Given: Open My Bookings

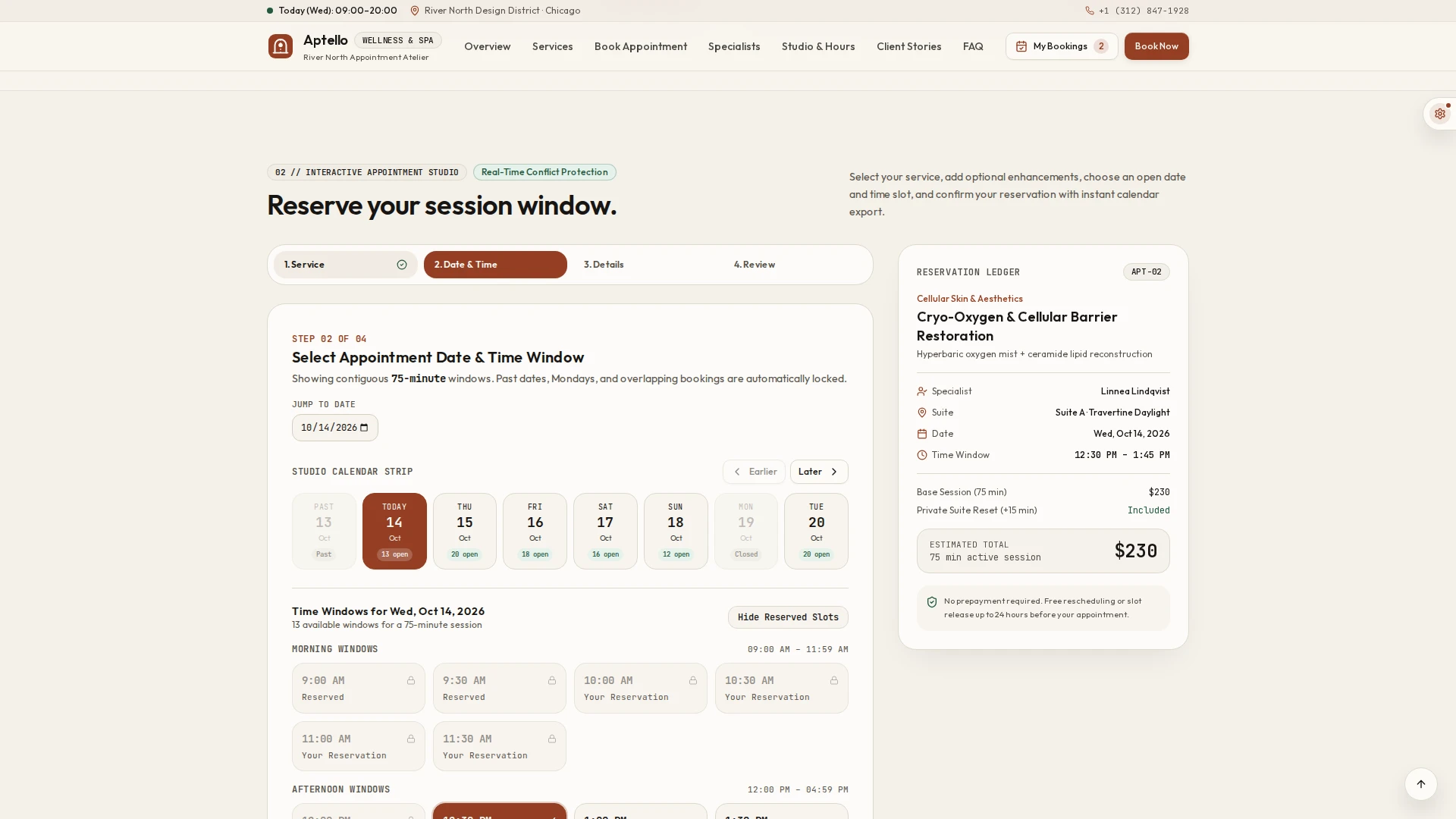Looking at the screenshot, I should (1062, 46).
